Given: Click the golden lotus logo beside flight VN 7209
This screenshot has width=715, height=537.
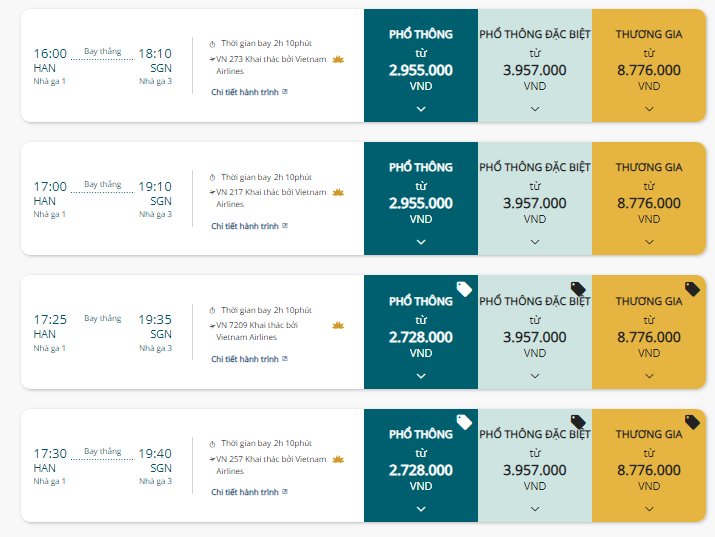Looking at the screenshot, I should pos(338,325).
